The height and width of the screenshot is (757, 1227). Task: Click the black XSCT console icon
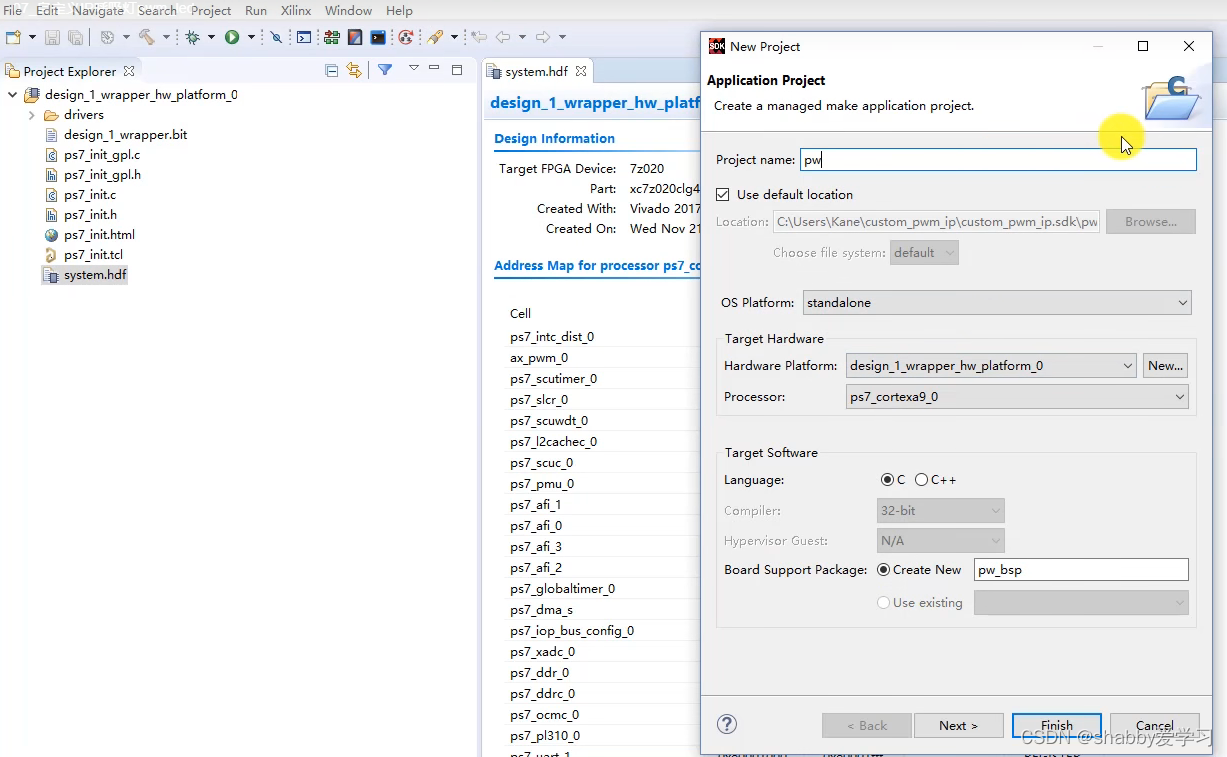[x=378, y=37]
